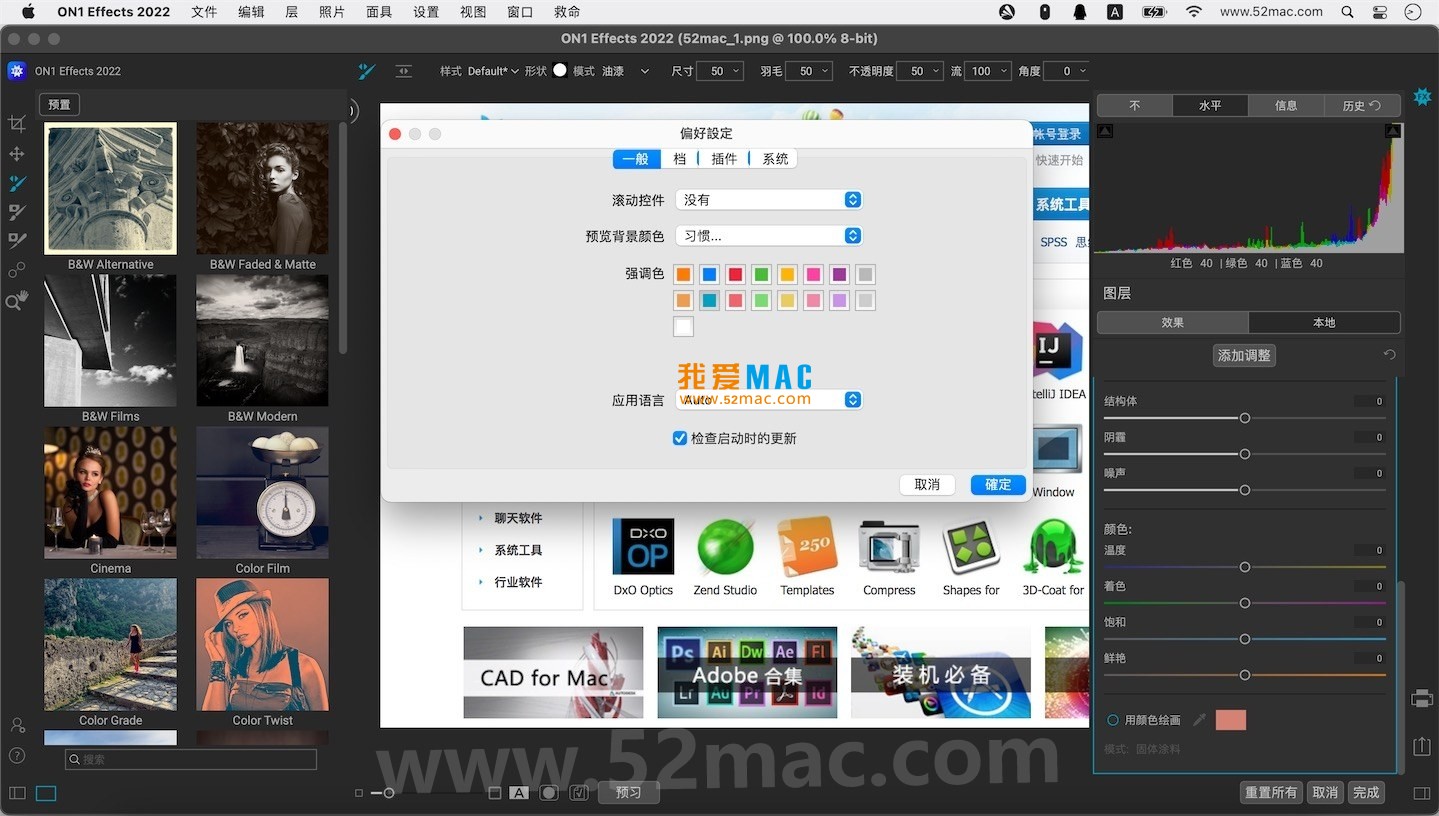Click the single view mode icon at bottom left
The image size is (1439, 816).
coord(46,793)
